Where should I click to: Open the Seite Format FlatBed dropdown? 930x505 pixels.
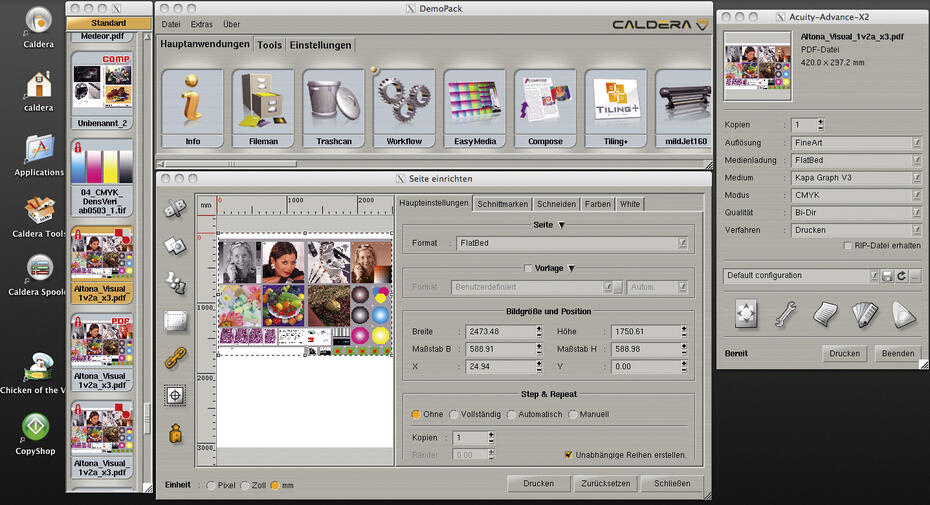(572, 243)
